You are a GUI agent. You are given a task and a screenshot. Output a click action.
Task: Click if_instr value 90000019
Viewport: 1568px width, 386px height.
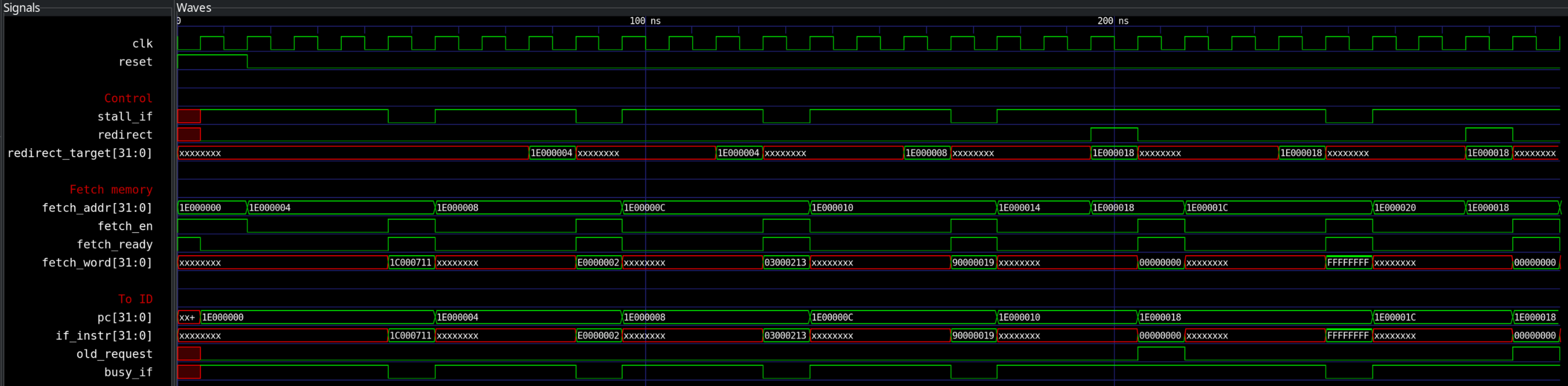[x=974, y=335]
